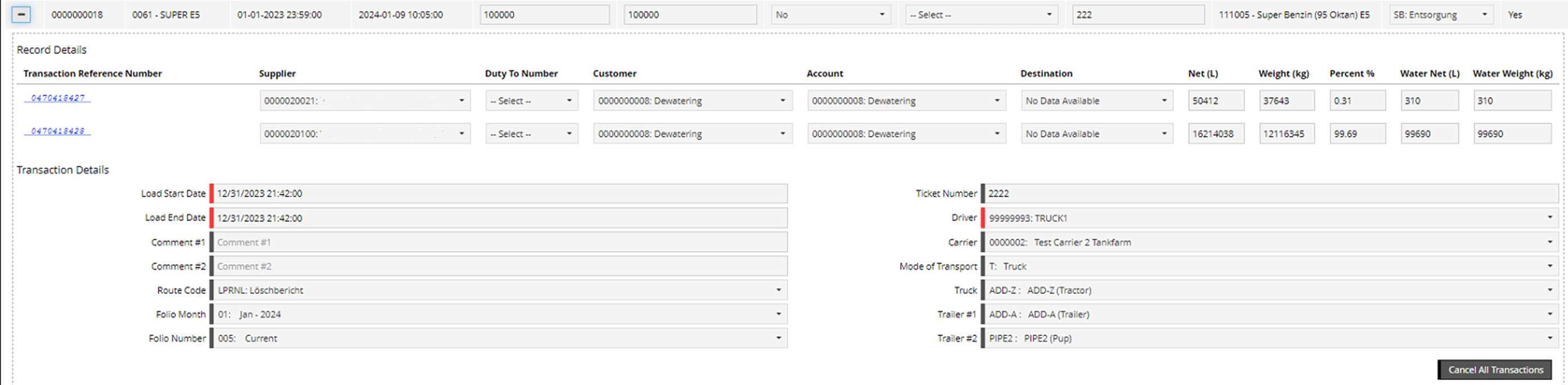Open Mode of Transport dropdown
This screenshot has width=1568, height=385.
tap(1269, 266)
